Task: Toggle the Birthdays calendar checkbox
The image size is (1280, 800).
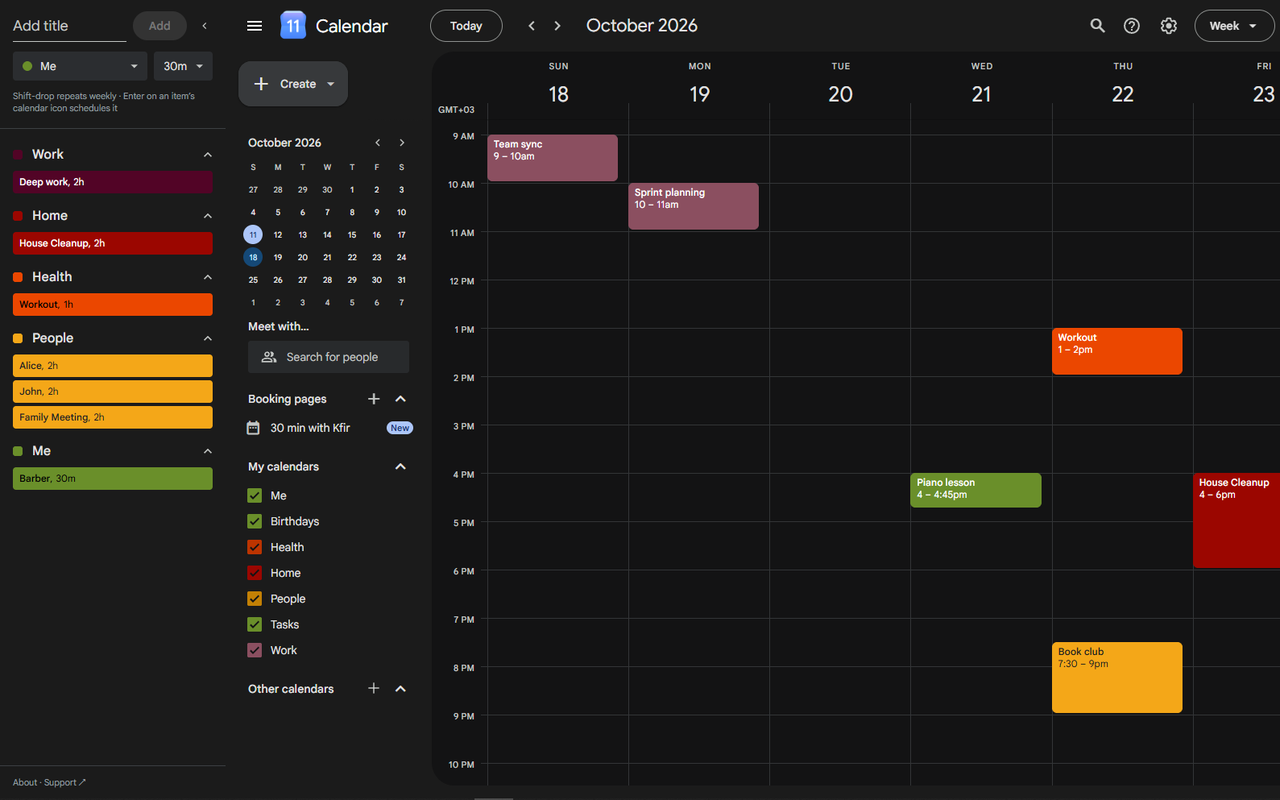Action: pyautogui.click(x=254, y=522)
